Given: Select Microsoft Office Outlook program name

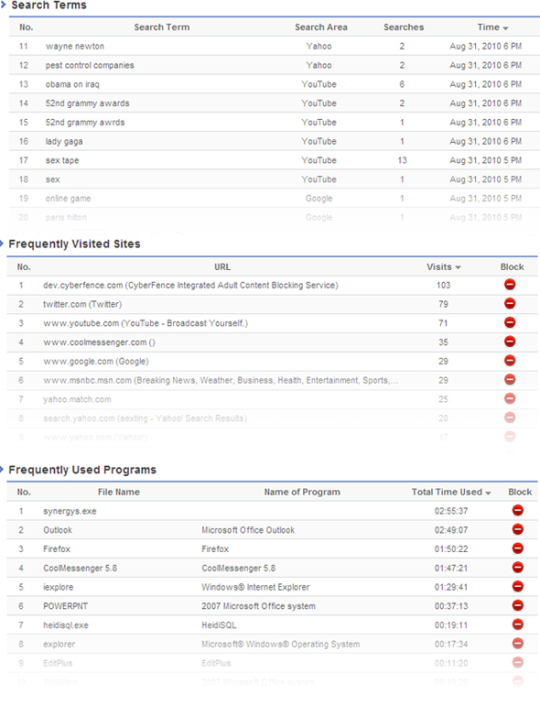Looking at the screenshot, I should pos(248,530).
